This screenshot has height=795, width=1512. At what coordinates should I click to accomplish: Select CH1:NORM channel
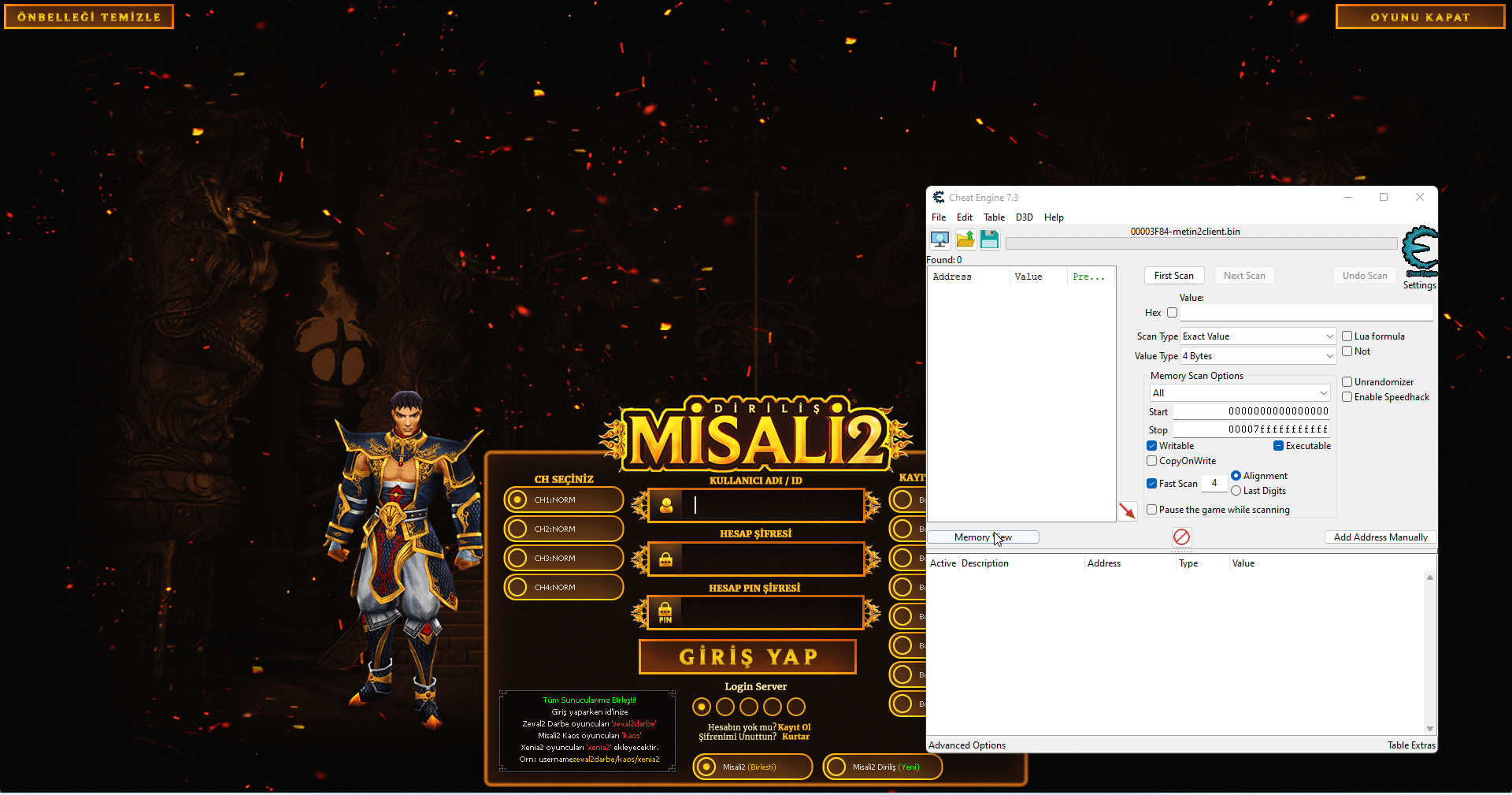click(564, 500)
